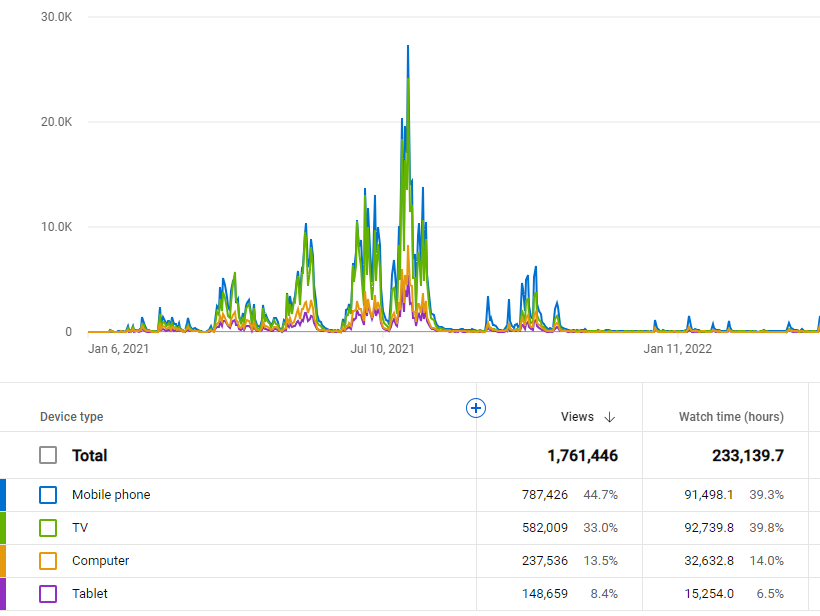
Task: Click the Jan 11, 2022 axis date label
Action: point(677,349)
